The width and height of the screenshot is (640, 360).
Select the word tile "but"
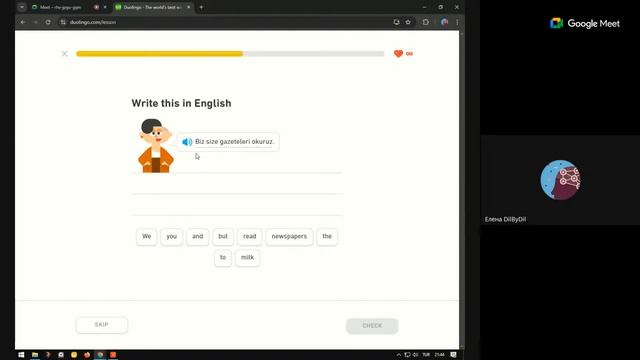point(223,236)
